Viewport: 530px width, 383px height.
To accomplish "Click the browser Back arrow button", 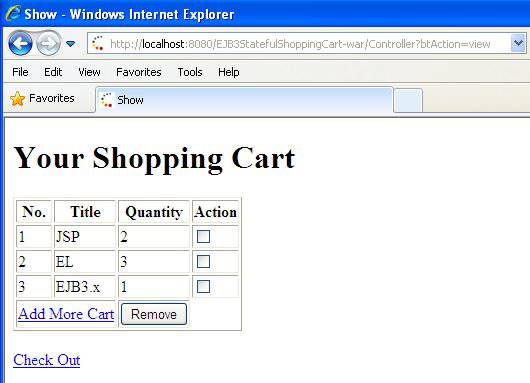I will tap(20, 43).
